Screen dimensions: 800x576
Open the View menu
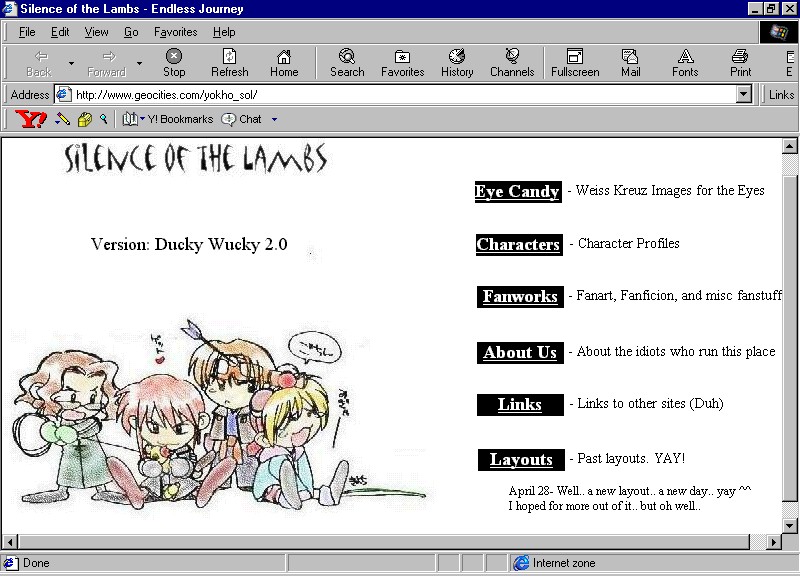(96, 32)
